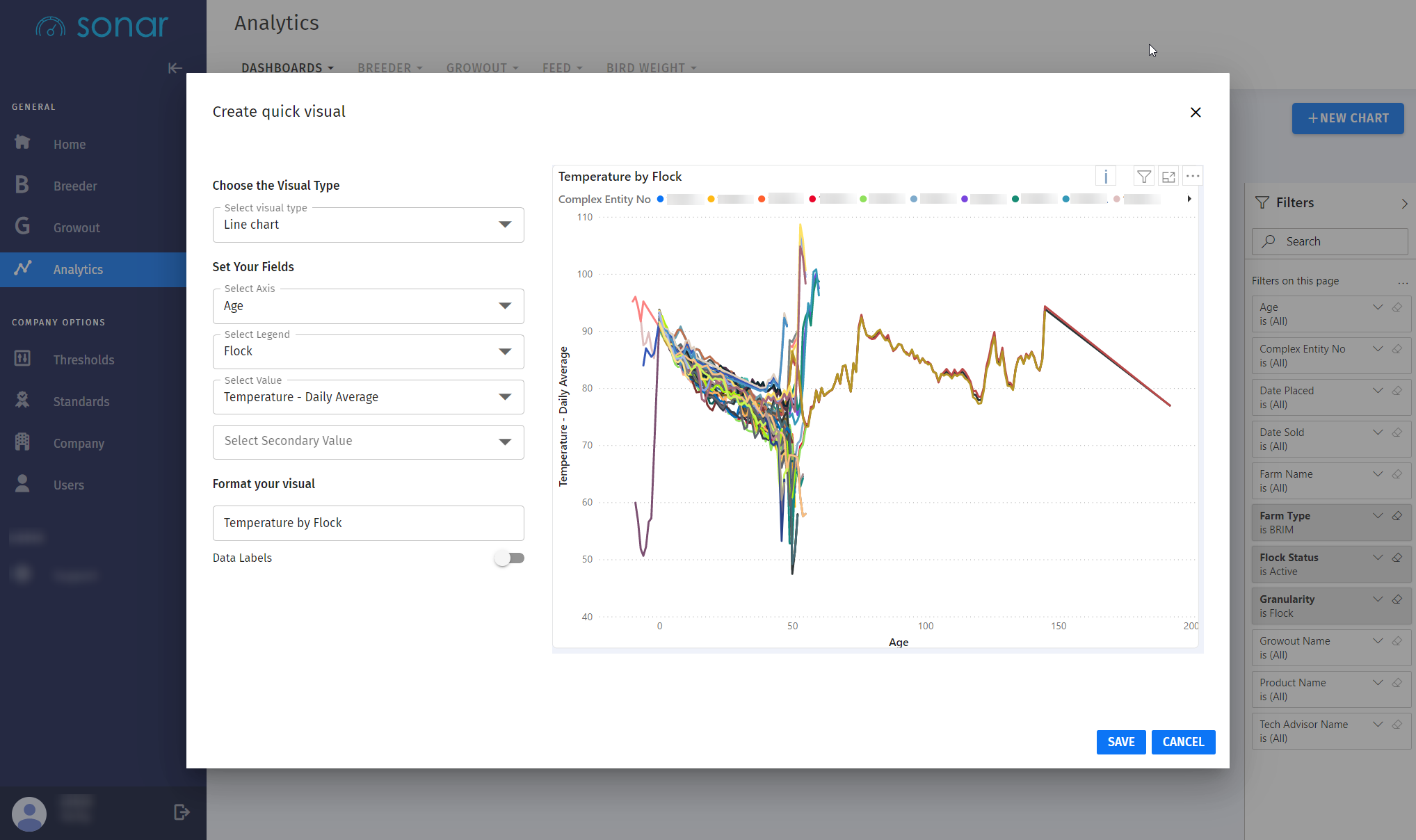The image size is (1416, 840).
Task: Clear the Flock Status filter eraser icon
Action: coord(1397,557)
